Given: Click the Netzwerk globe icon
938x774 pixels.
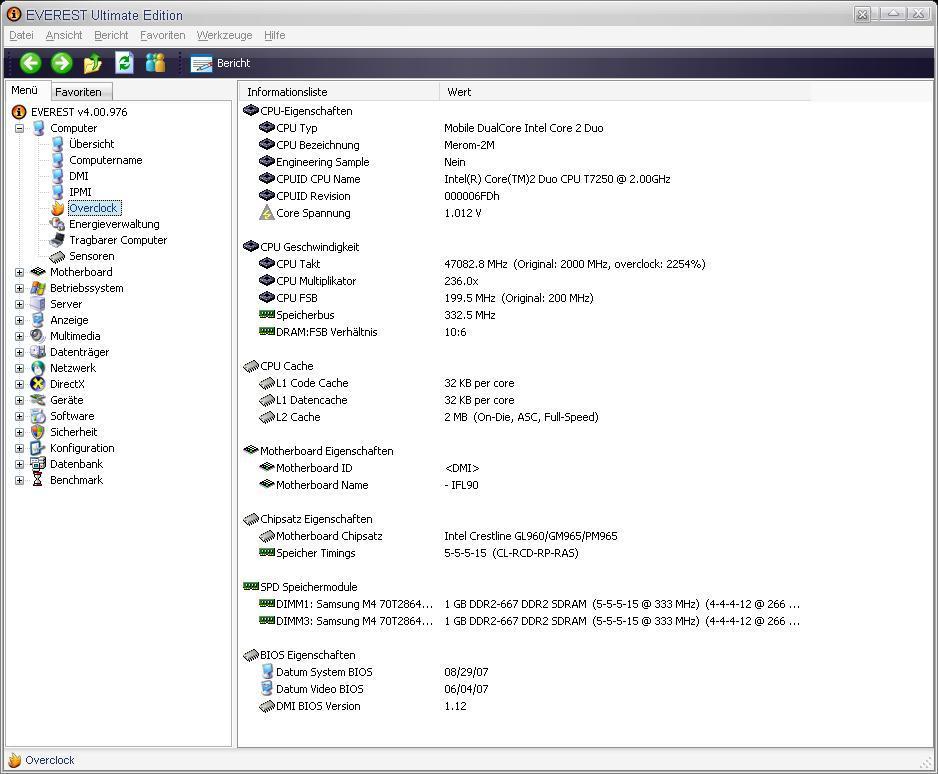Looking at the screenshot, I should (x=38, y=368).
